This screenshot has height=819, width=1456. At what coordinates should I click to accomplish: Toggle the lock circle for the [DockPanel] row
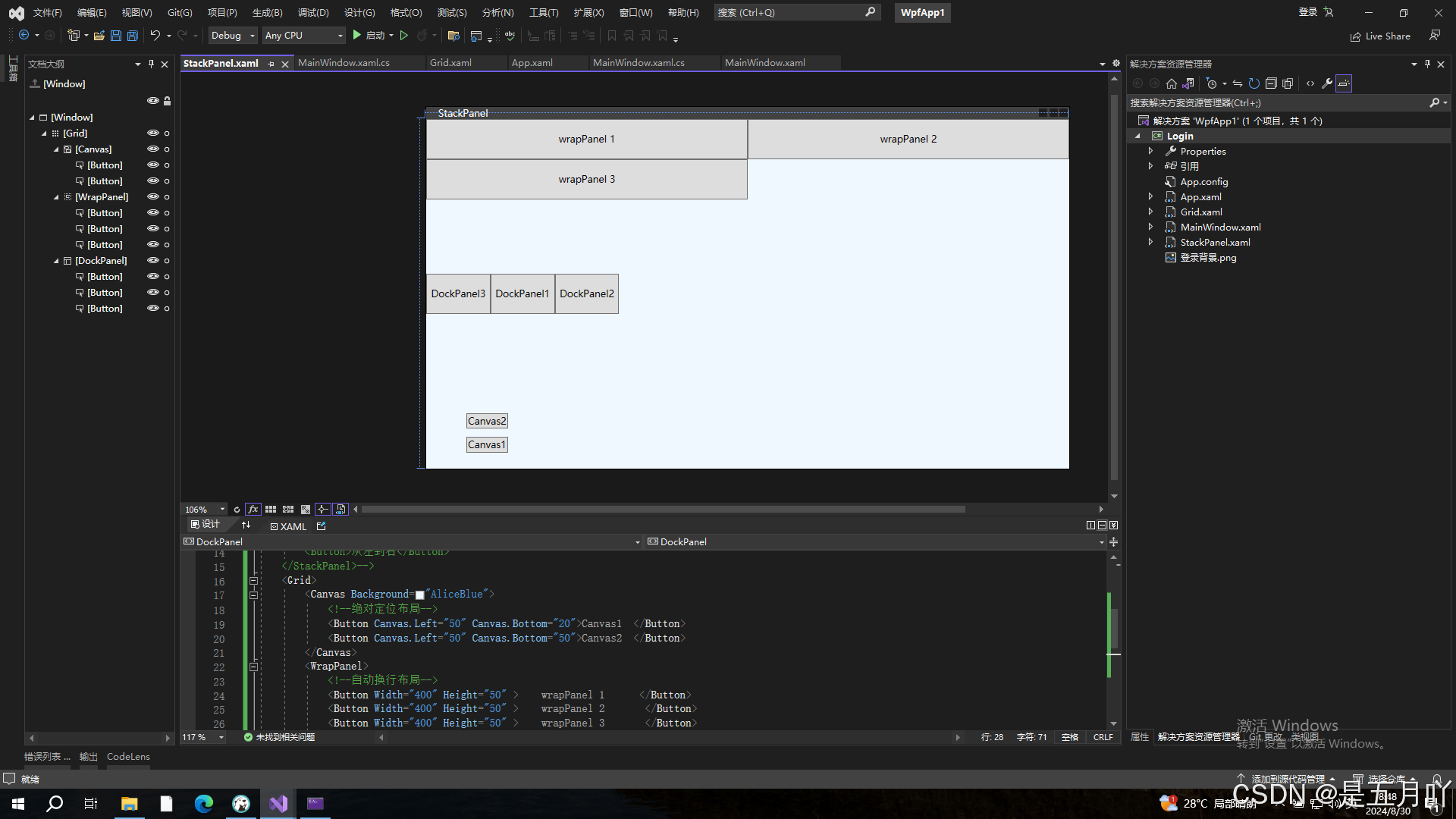click(x=167, y=261)
